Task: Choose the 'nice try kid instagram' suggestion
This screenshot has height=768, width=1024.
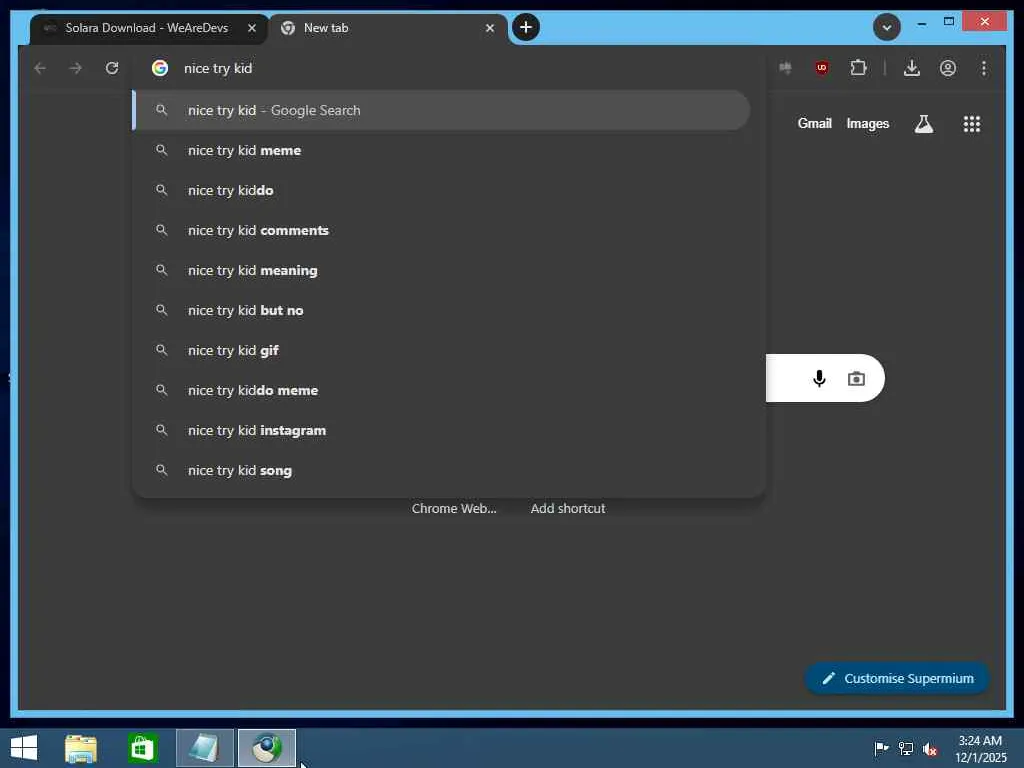Action: (441, 430)
